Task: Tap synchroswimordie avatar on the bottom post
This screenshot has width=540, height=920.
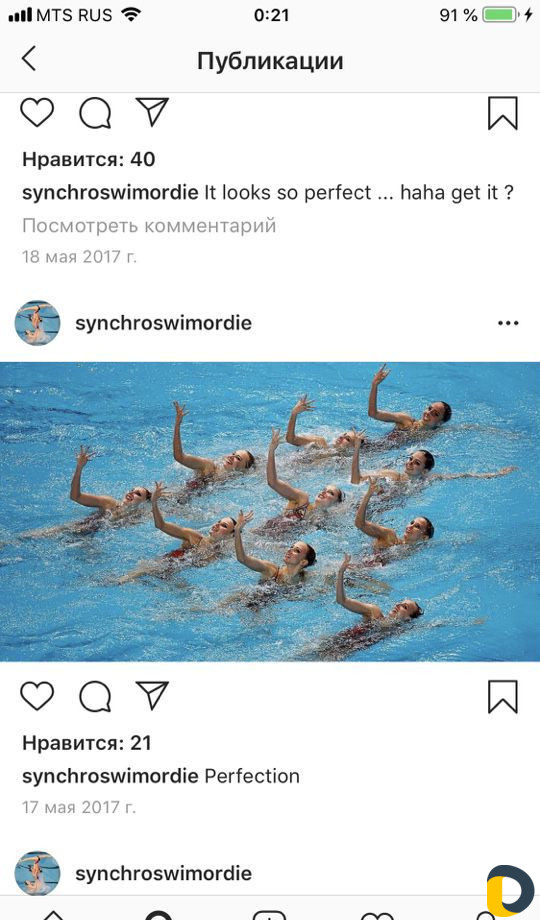Action: pyautogui.click(x=38, y=873)
